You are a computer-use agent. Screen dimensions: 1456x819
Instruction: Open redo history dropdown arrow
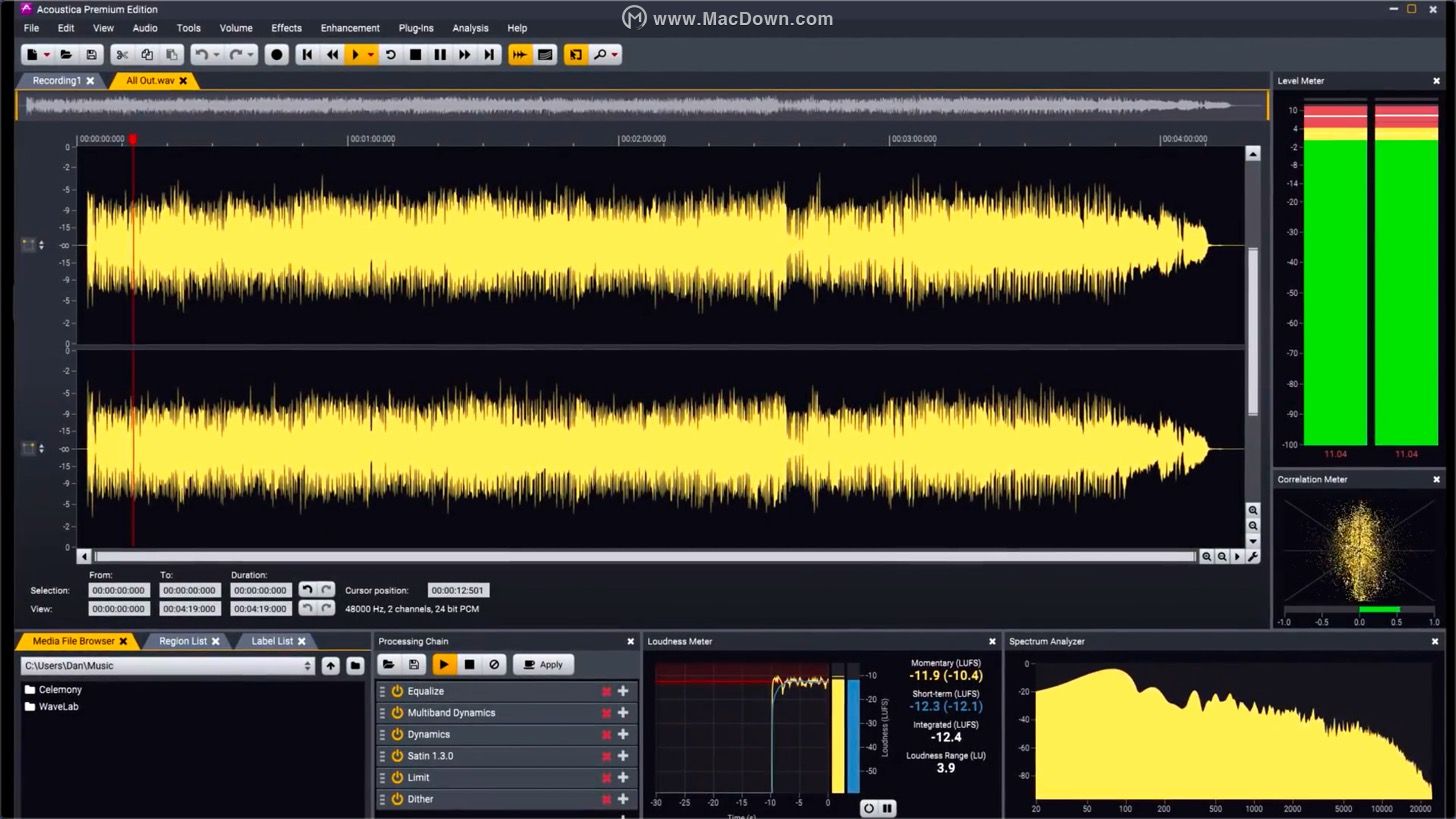point(250,55)
